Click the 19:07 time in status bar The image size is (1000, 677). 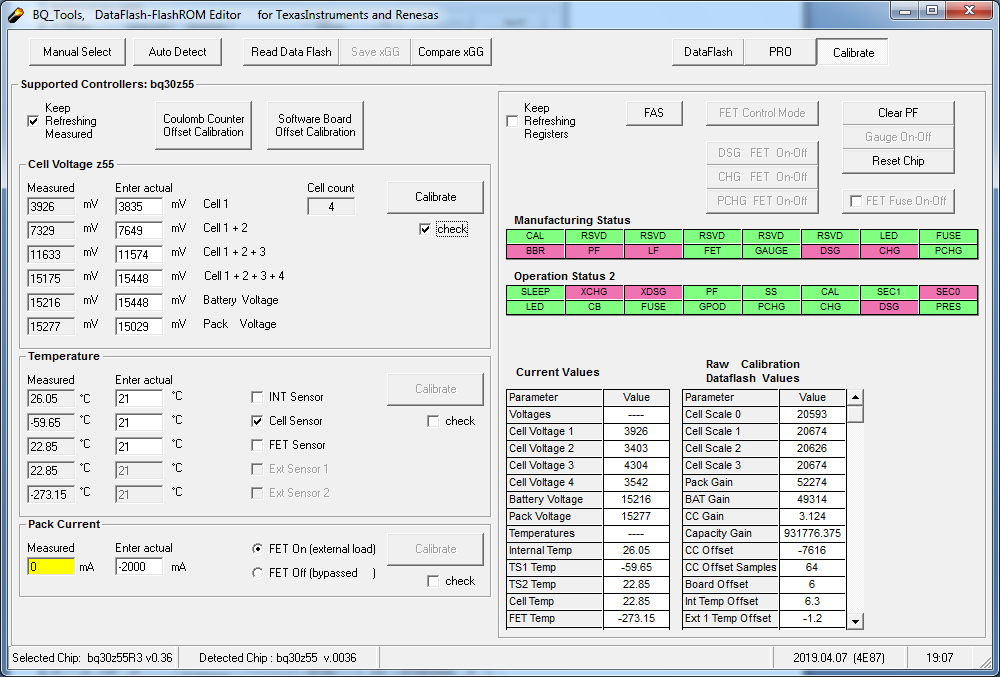click(x=939, y=658)
